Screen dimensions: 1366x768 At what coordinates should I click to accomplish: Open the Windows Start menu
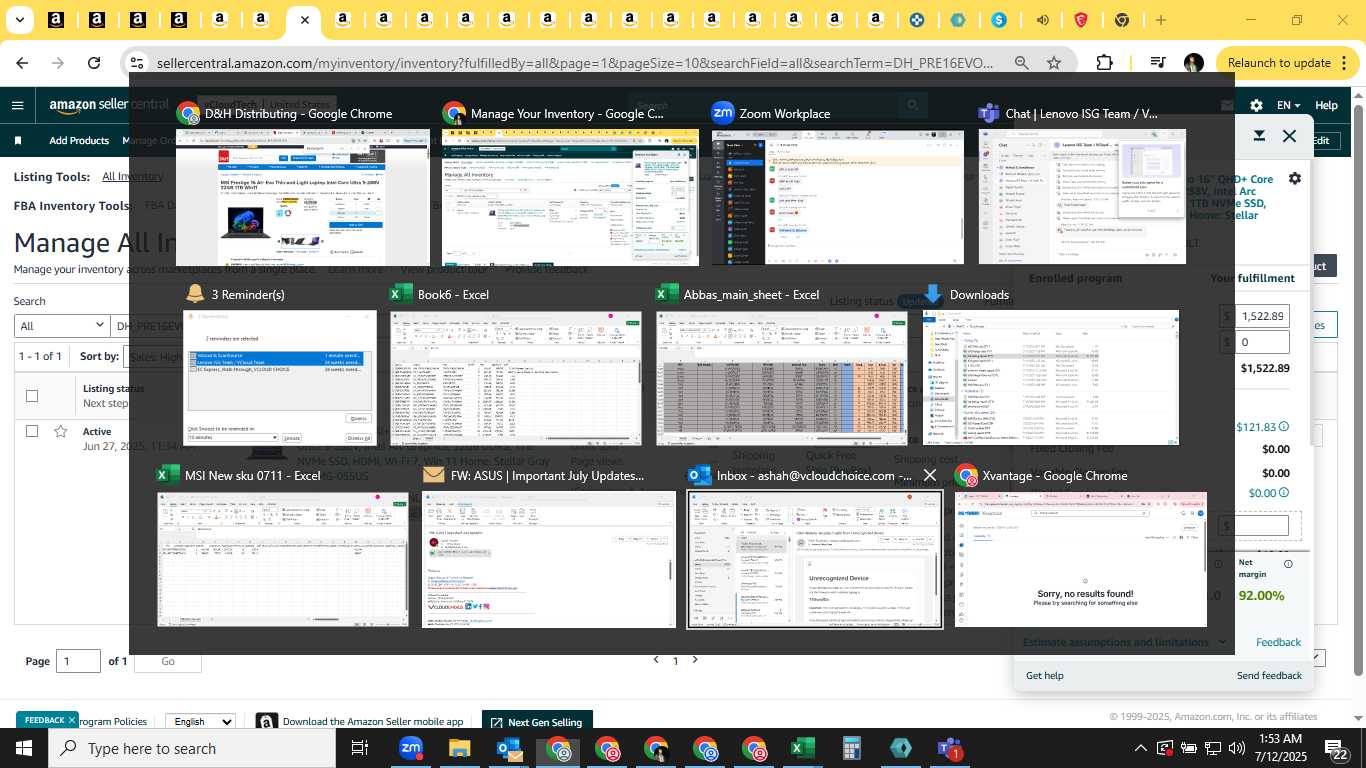[24, 748]
